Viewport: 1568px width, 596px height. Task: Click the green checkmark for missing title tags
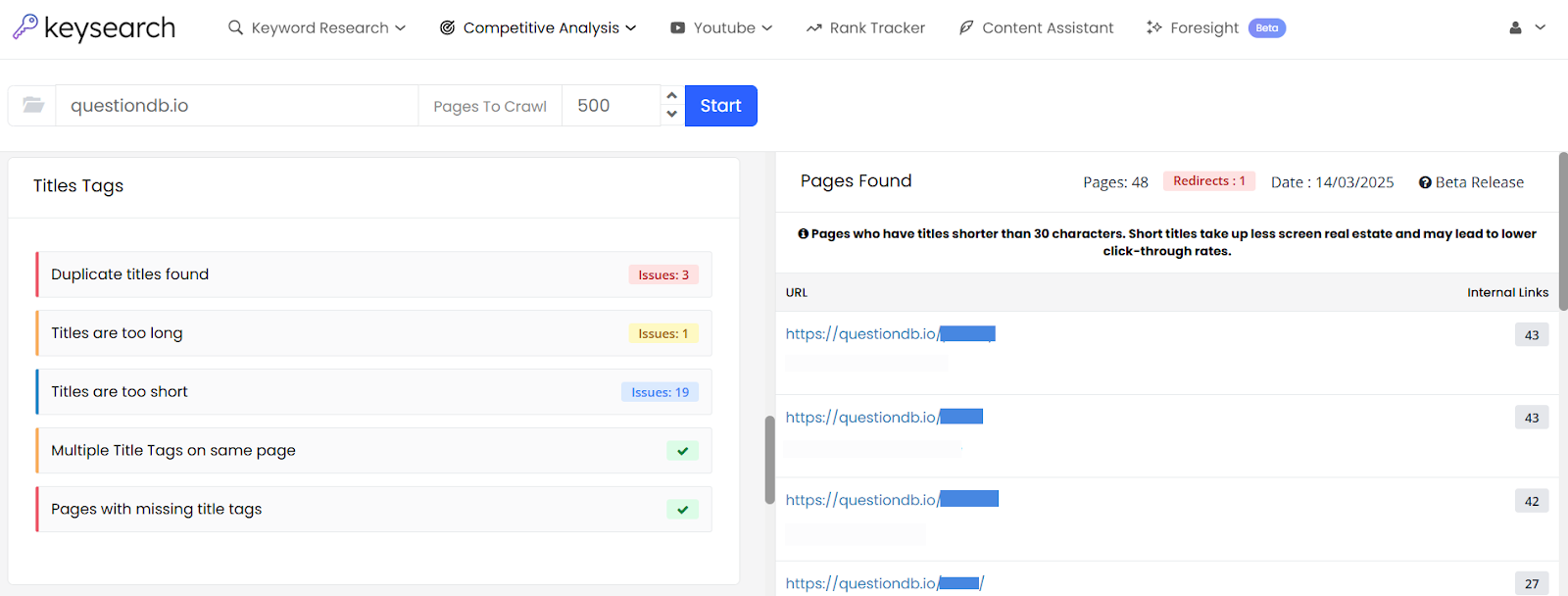coord(682,510)
